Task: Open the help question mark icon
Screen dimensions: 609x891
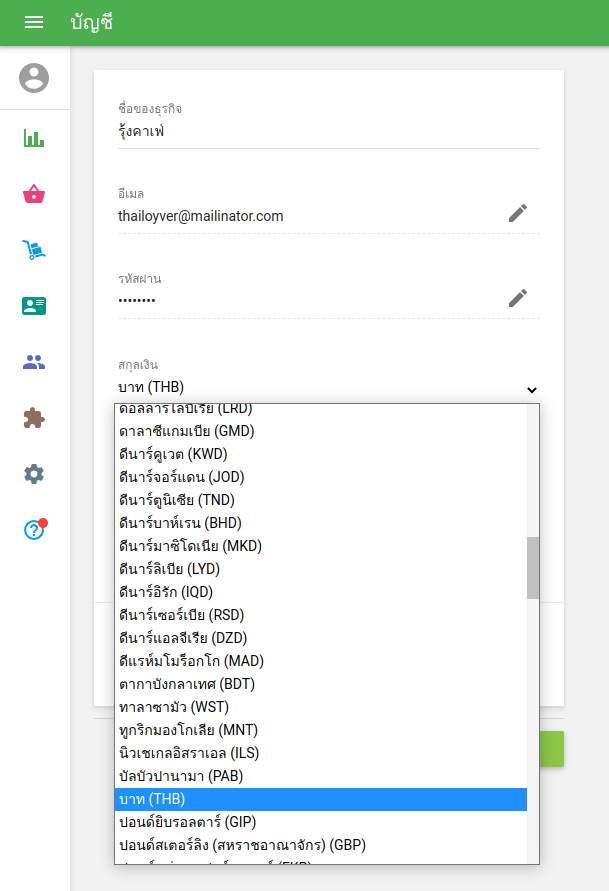Action: click(34, 530)
